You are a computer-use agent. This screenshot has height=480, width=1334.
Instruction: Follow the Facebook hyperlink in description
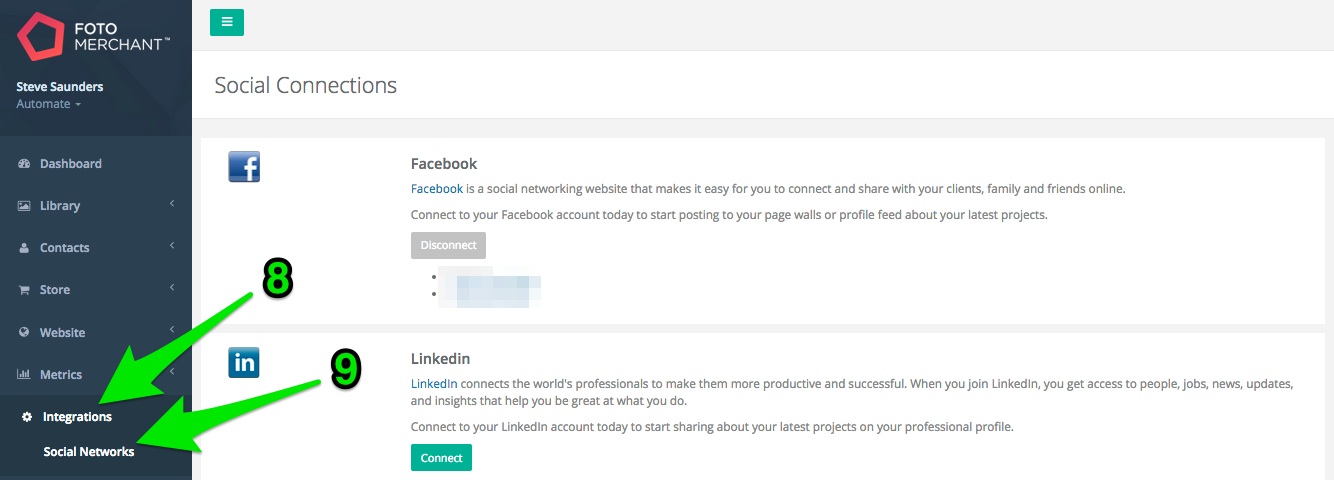pos(437,188)
